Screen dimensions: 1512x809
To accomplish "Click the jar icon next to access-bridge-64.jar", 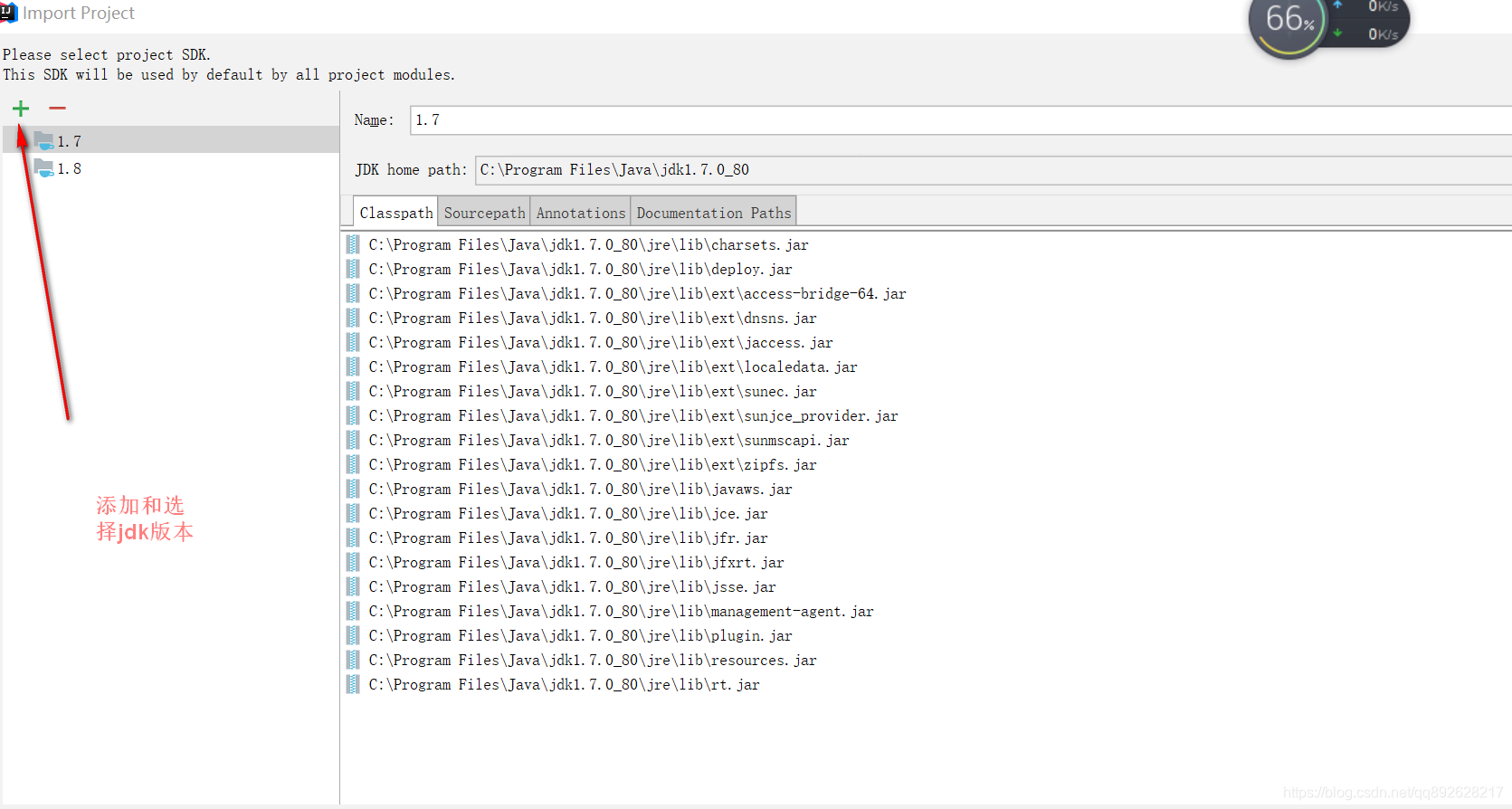I will pyautogui.click(x=353, y=293).
